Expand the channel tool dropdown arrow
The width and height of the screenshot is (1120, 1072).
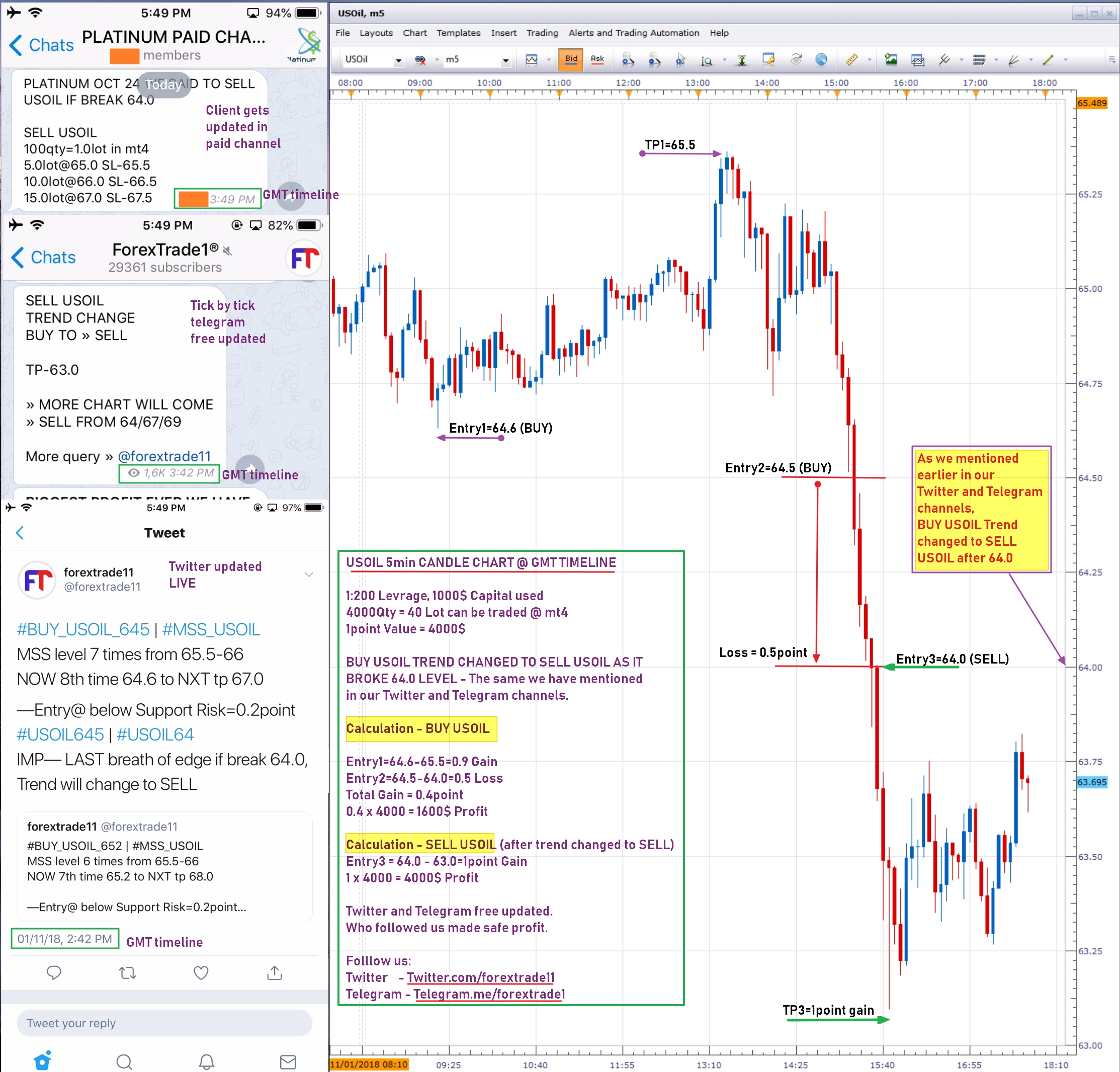(x=961, y=59)
